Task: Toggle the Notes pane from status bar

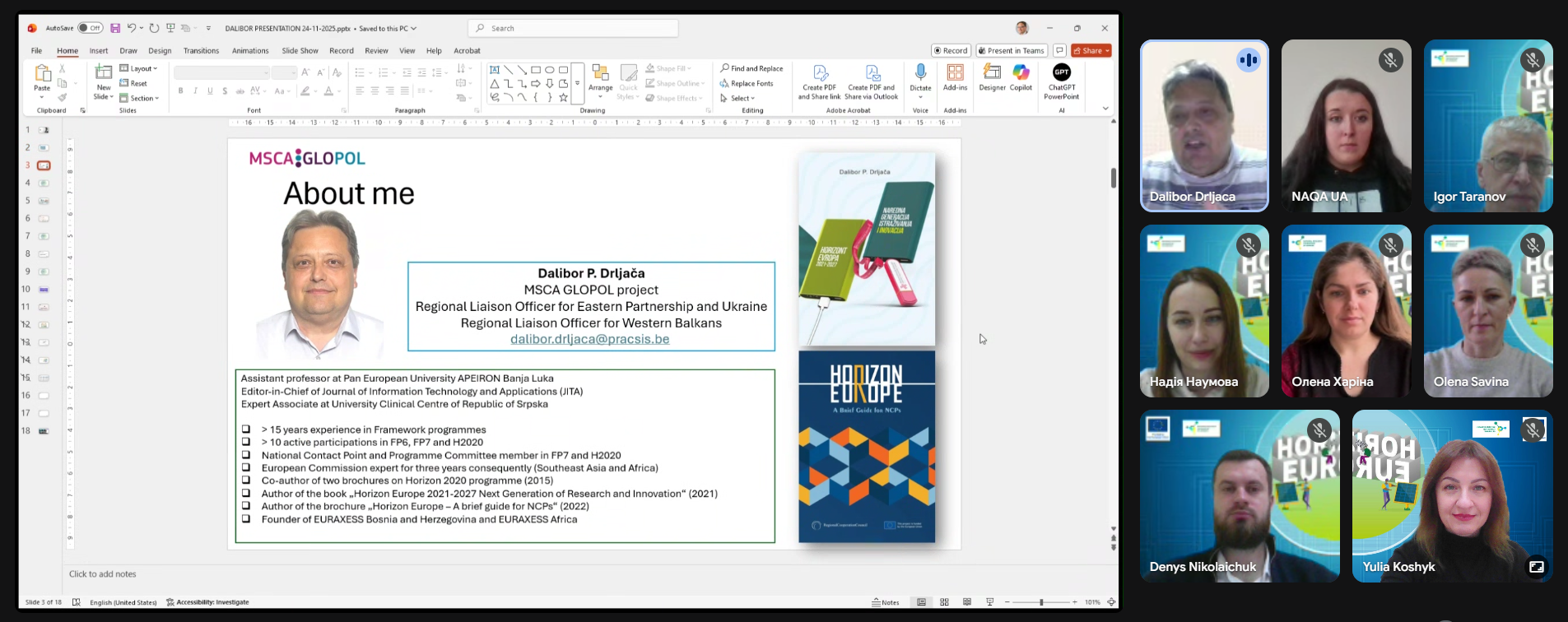Action: [886, 602]
